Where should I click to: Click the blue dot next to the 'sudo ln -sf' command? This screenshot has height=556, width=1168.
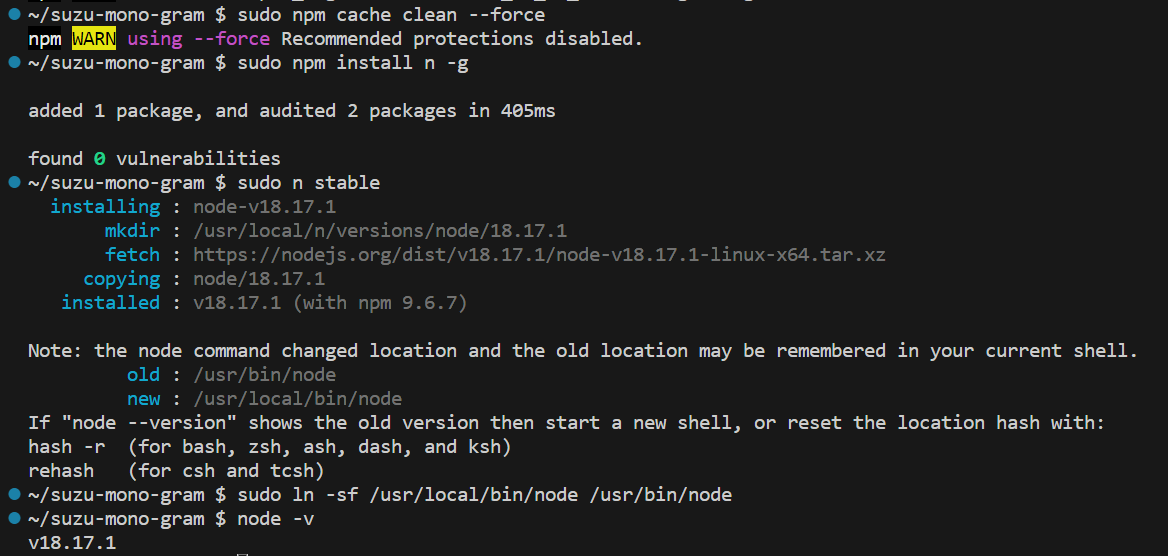13,495
